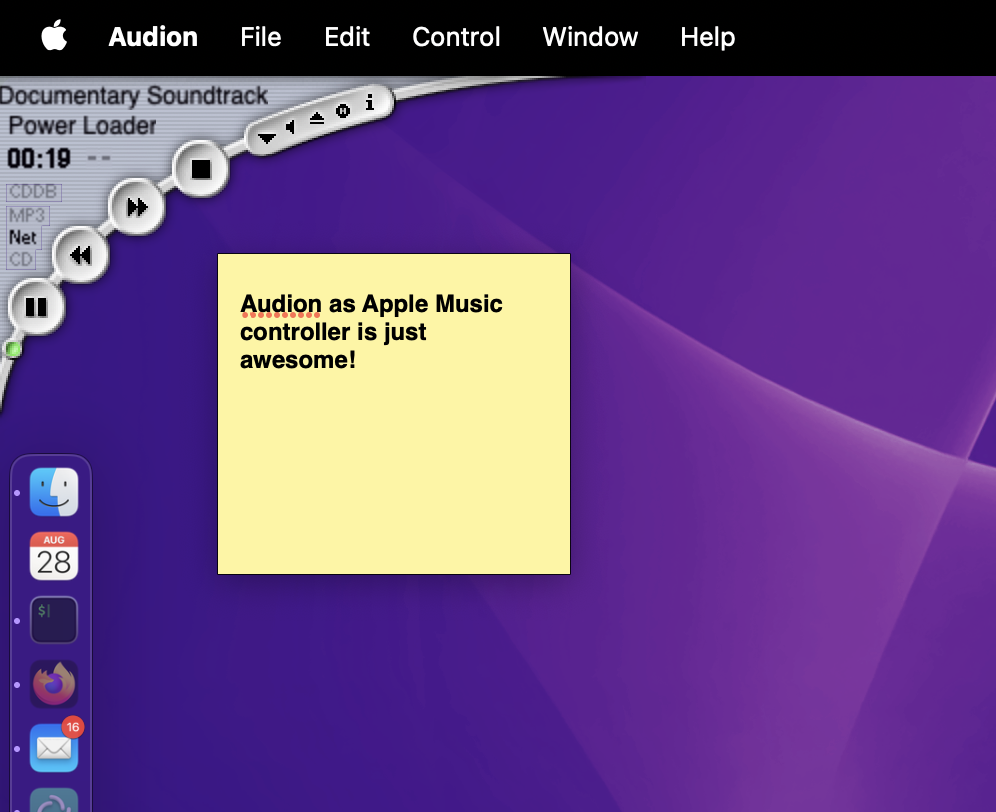Click the speaker volume icon in Audion

coord(291,128)
